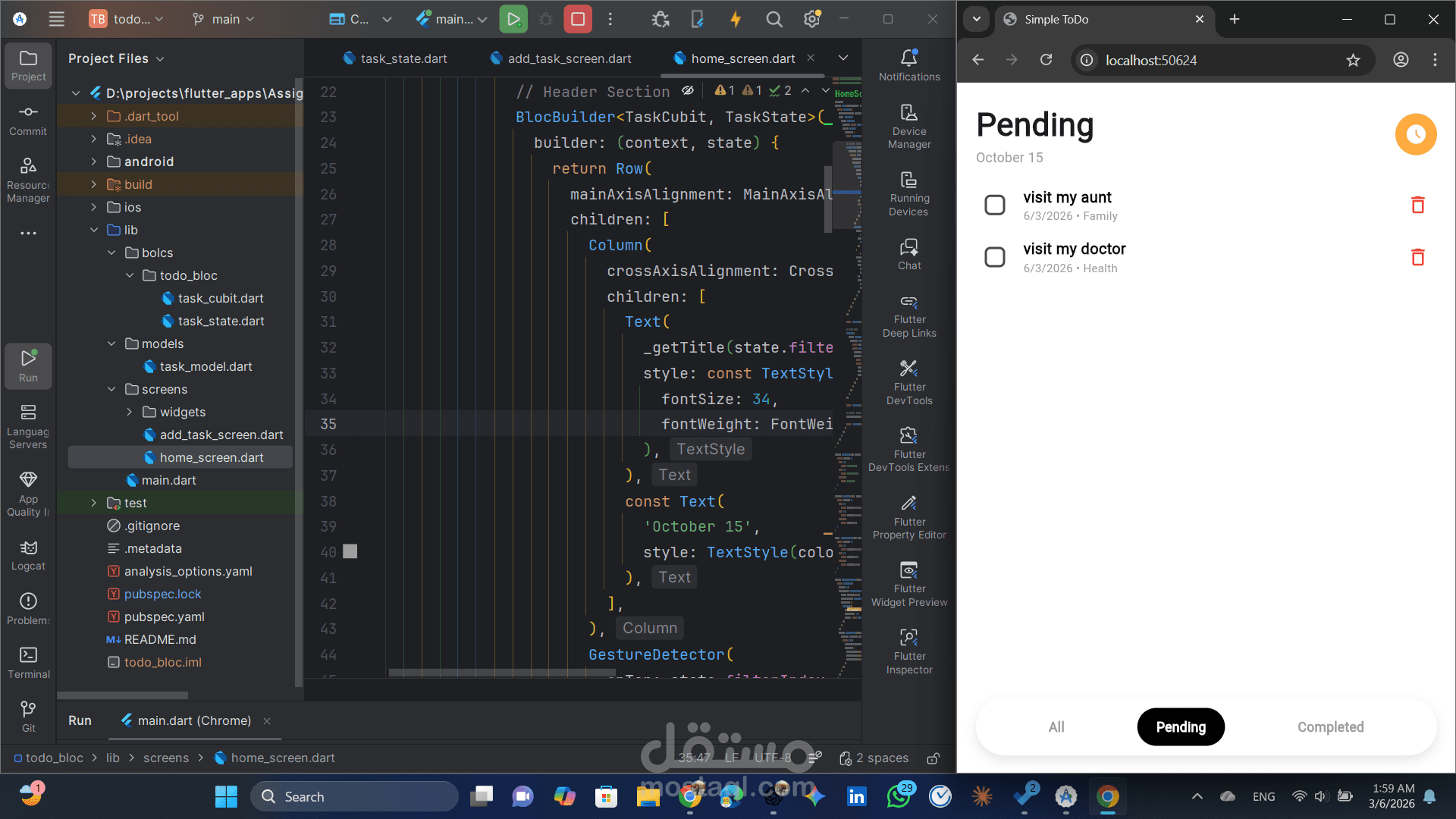Collapse the lib folder in project tree
1456x819 pixels.
(x=93, y=230)
